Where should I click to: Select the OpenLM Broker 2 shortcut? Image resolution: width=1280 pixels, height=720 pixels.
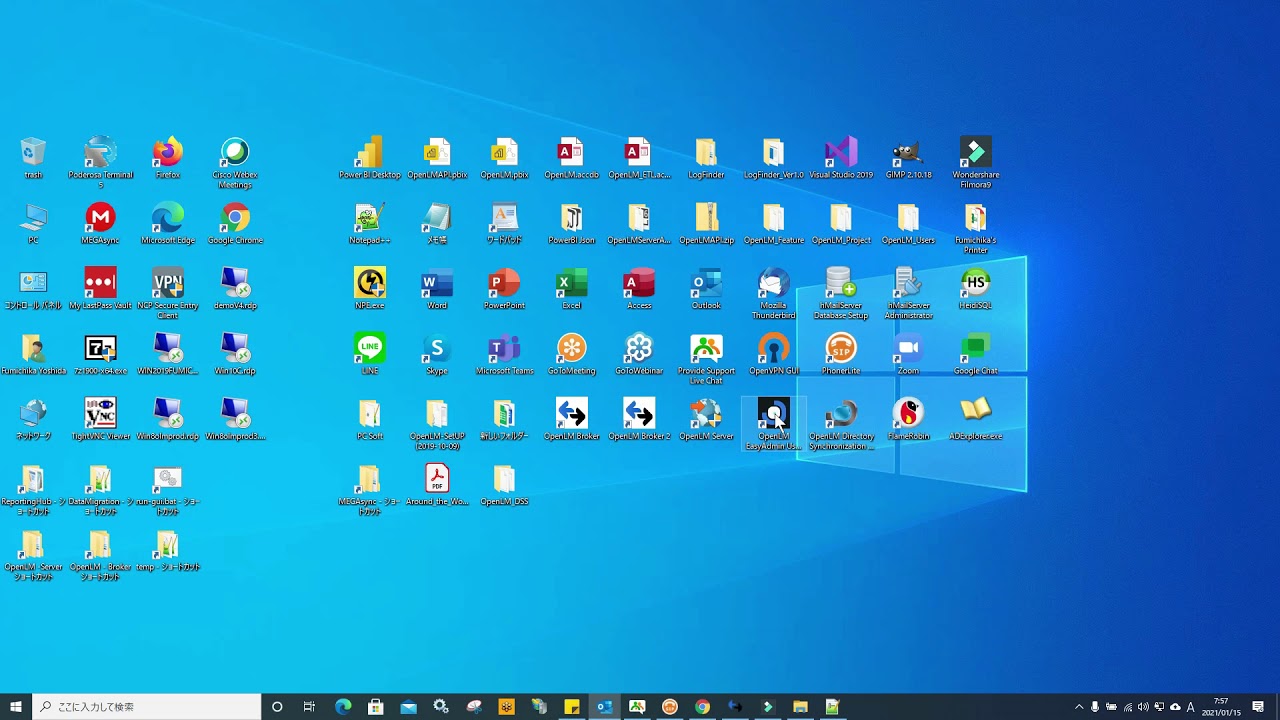coord(639,420)
